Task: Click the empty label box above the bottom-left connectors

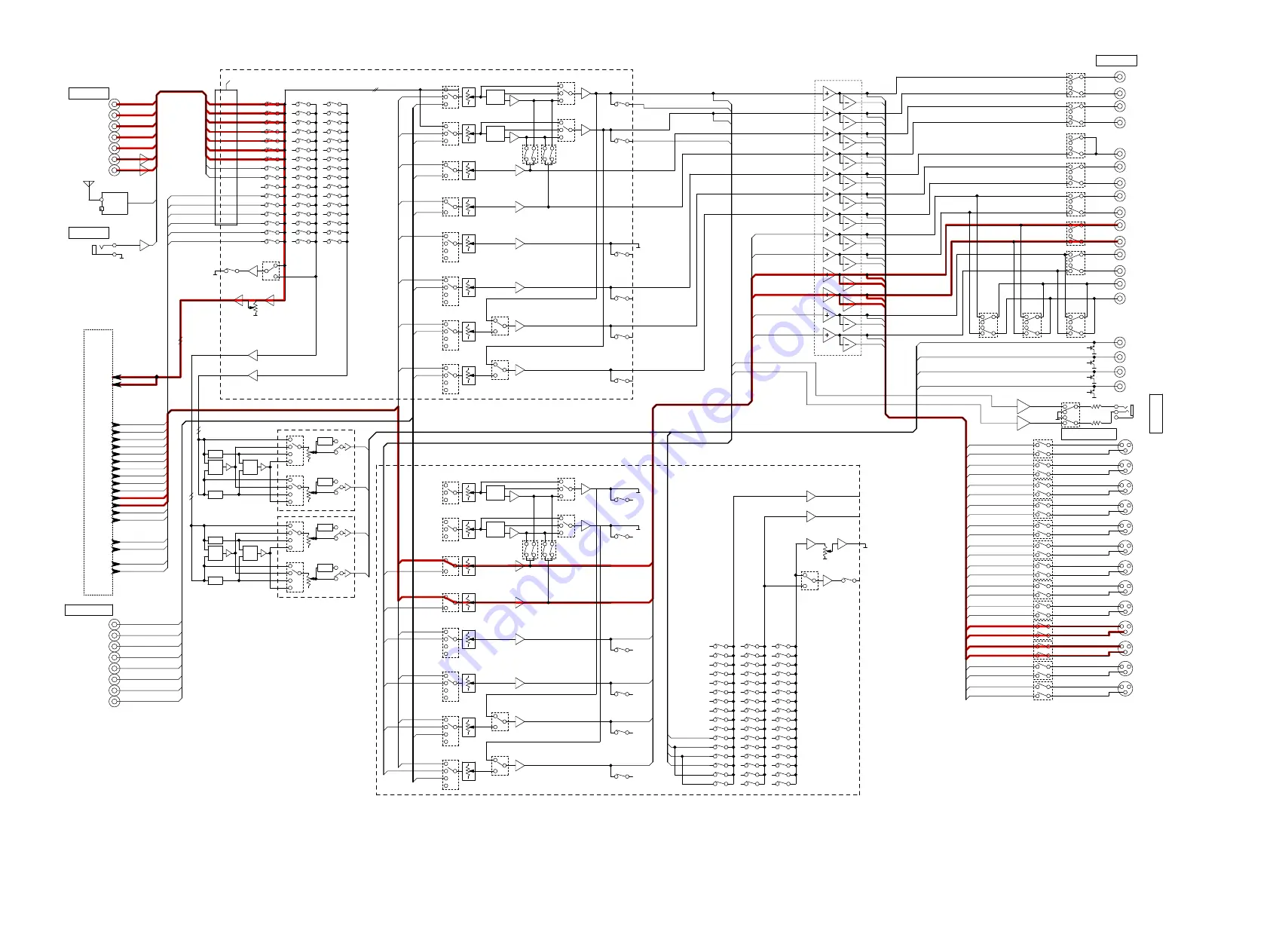Action: 89,610
